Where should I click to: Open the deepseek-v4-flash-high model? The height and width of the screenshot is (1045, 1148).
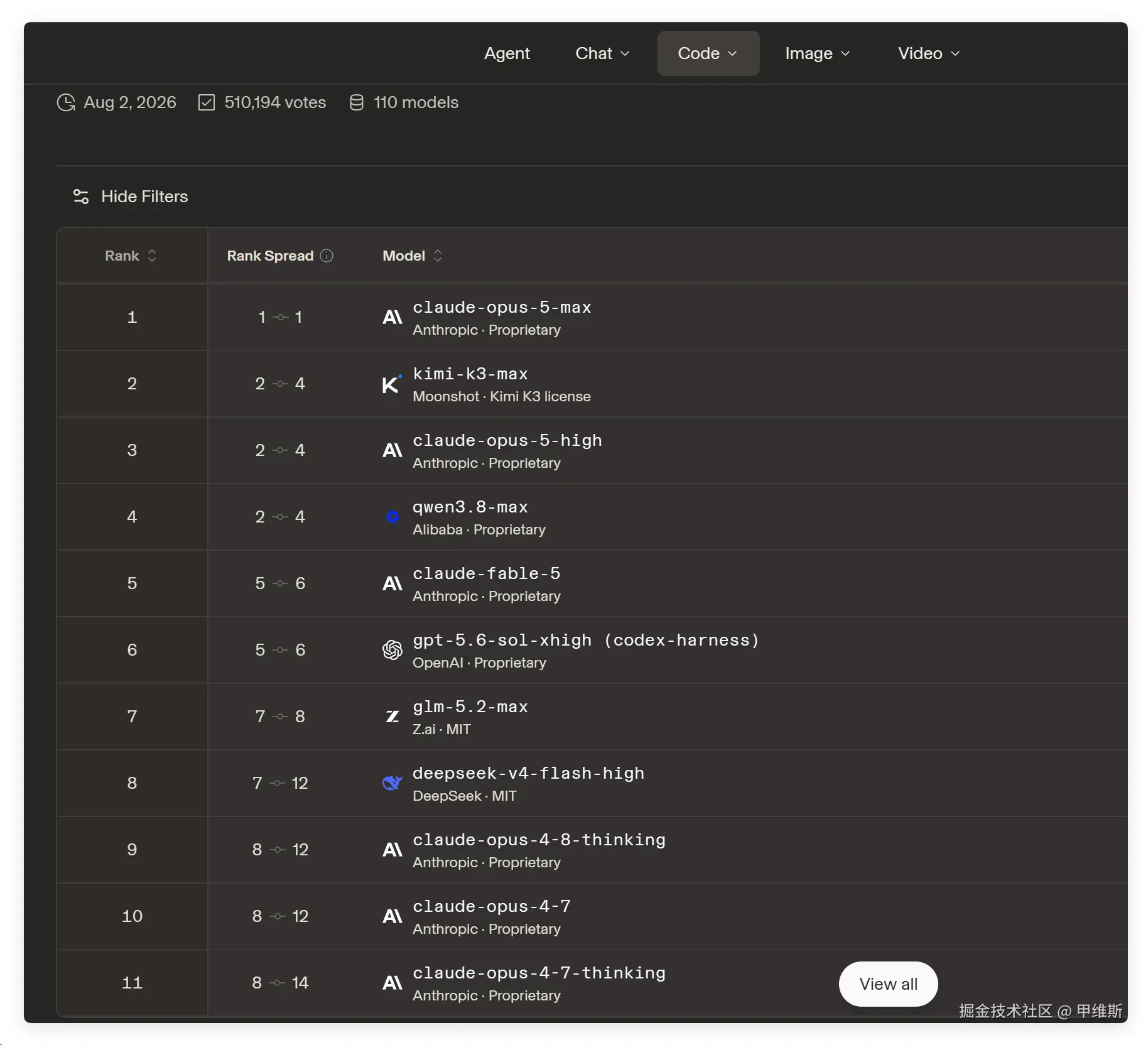[x=528, y=773]
